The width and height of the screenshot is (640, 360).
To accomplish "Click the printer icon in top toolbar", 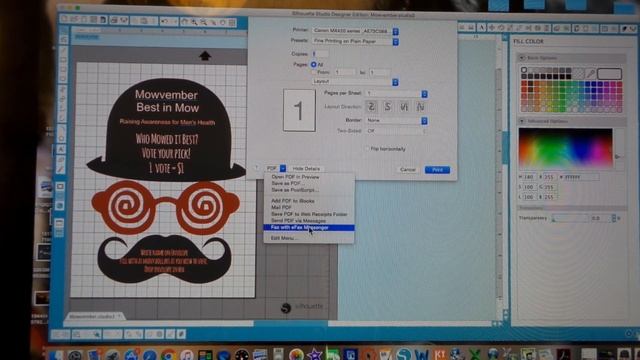I will tap(114, 20).
